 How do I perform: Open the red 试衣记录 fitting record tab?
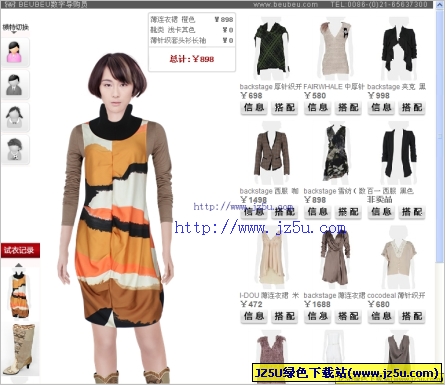tap(20, 250)
